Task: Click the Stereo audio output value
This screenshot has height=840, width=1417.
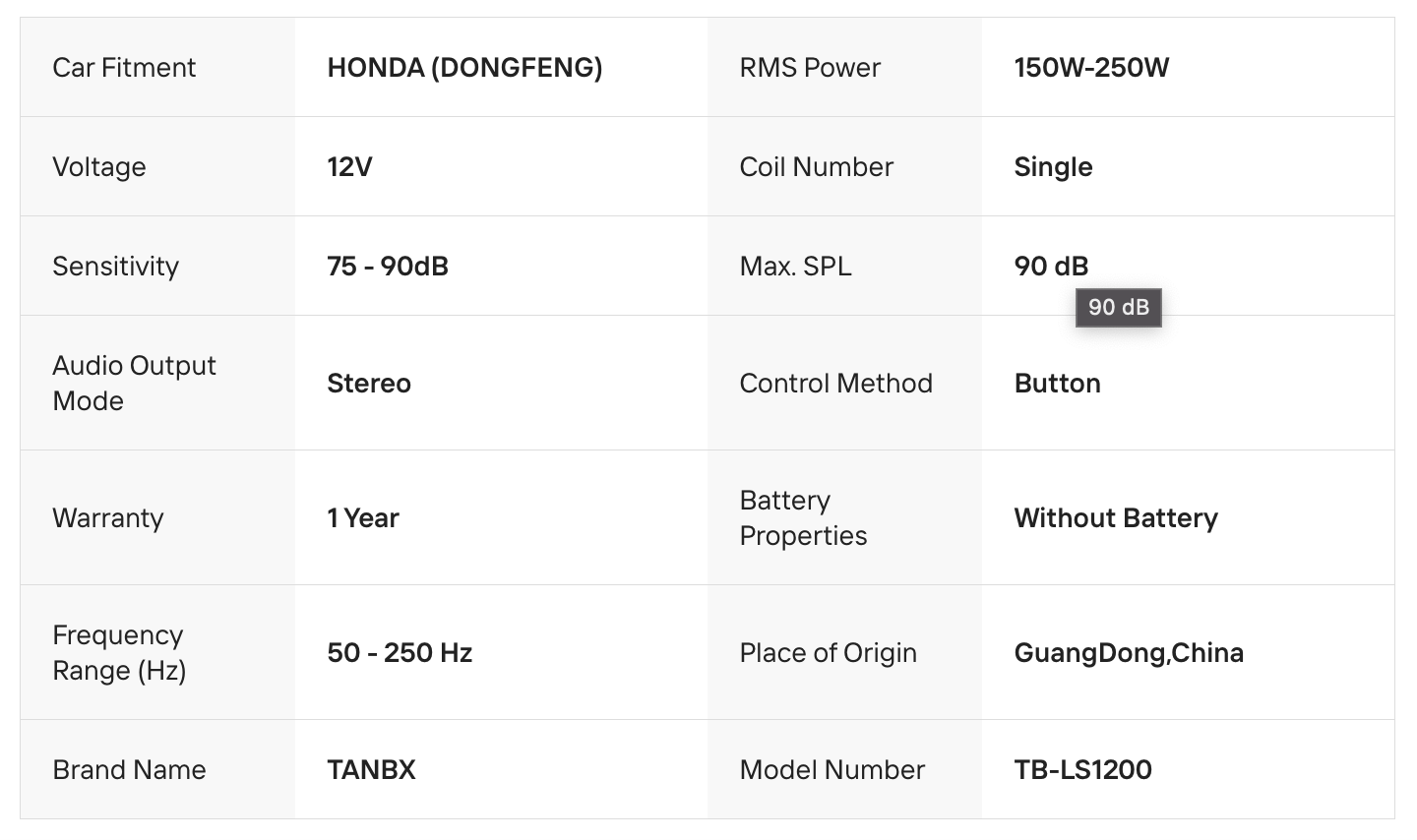Action: tap(369, 384)
